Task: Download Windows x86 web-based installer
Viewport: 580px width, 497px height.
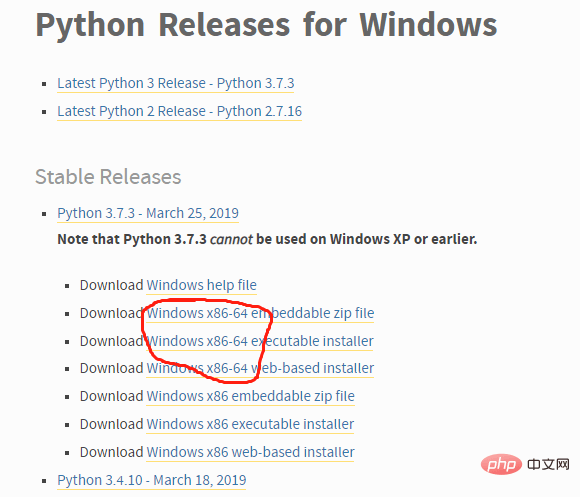Action: pos(250,452)
